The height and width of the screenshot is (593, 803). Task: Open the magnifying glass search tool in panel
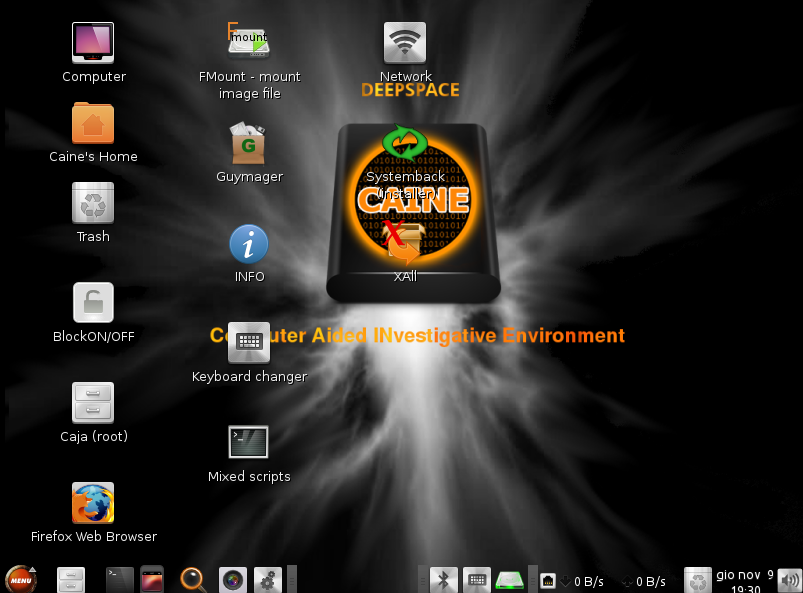click(193, 580)
